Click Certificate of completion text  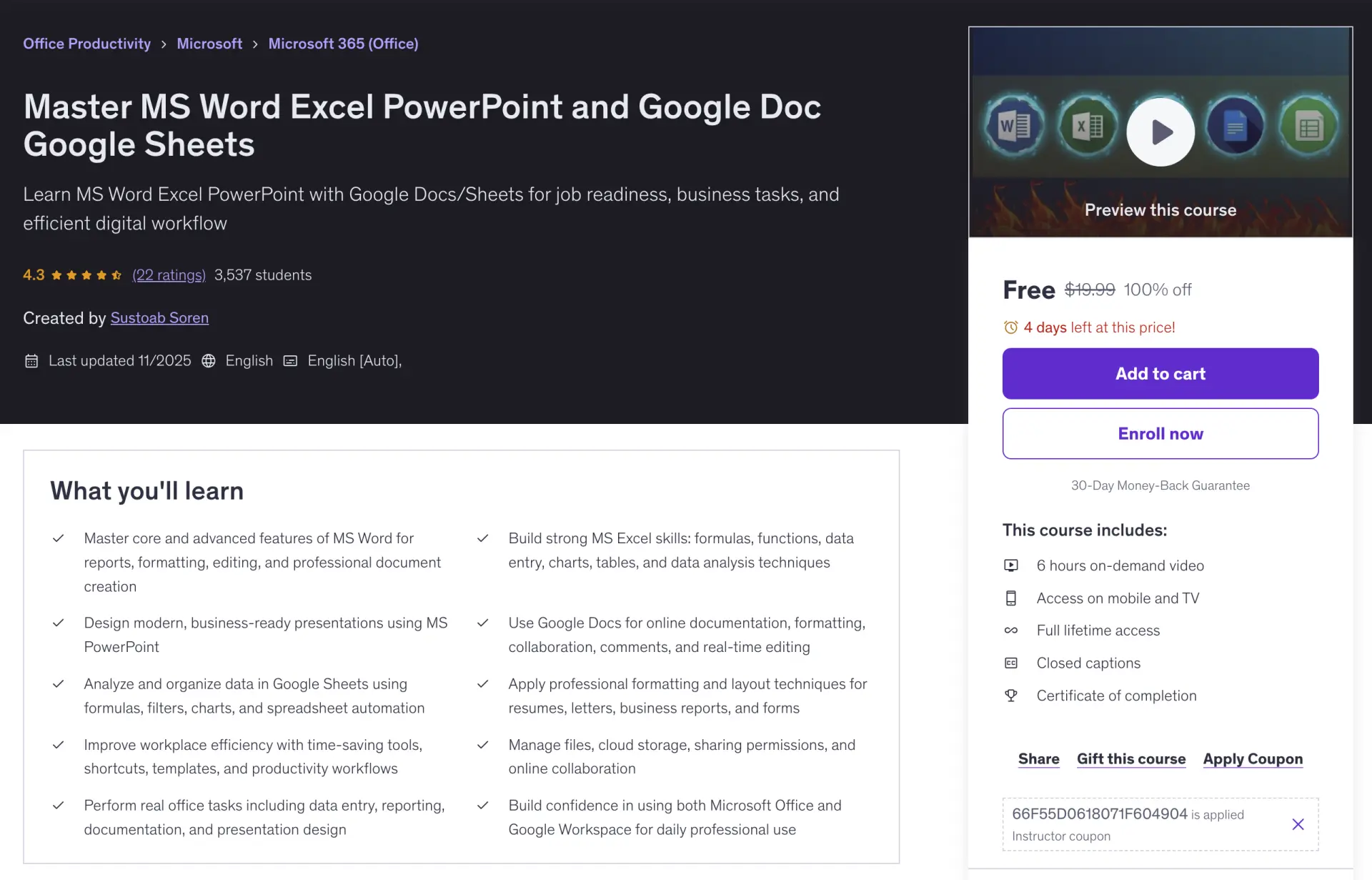click(x=1116, y=696)
